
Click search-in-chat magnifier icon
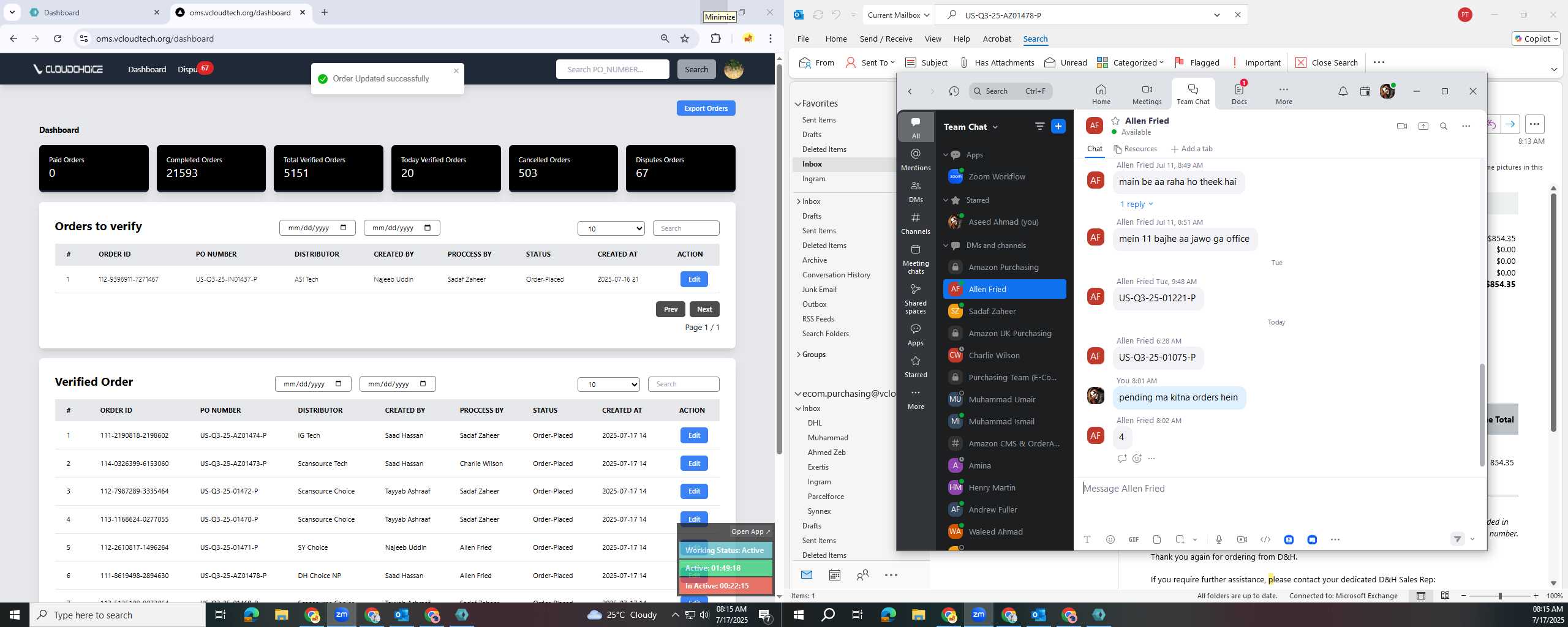point(1443,126)
